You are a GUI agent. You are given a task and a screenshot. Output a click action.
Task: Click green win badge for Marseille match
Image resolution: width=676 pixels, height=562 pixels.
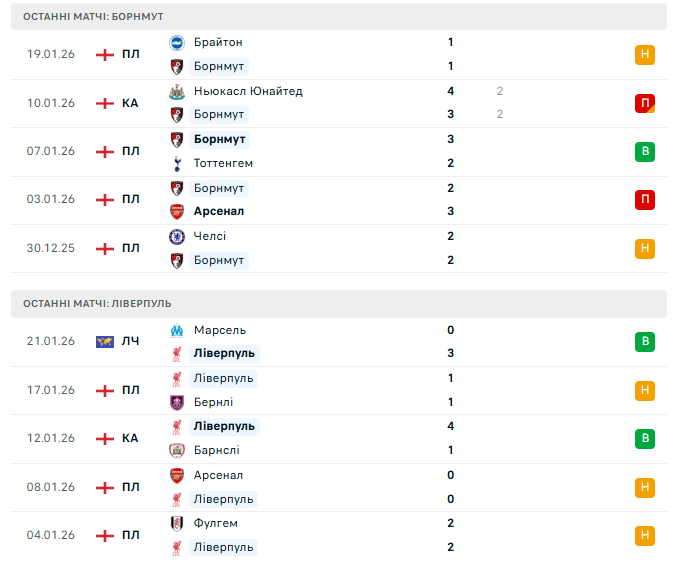645,342
